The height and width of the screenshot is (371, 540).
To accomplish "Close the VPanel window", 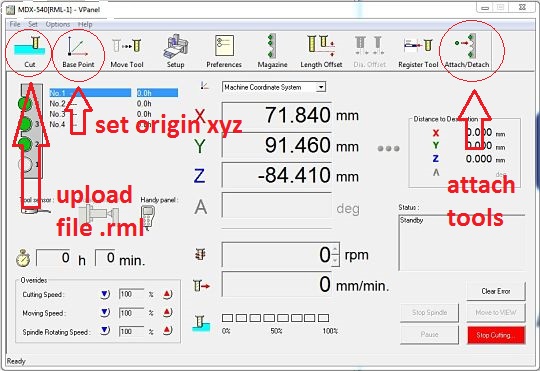I will pos(522,8).
